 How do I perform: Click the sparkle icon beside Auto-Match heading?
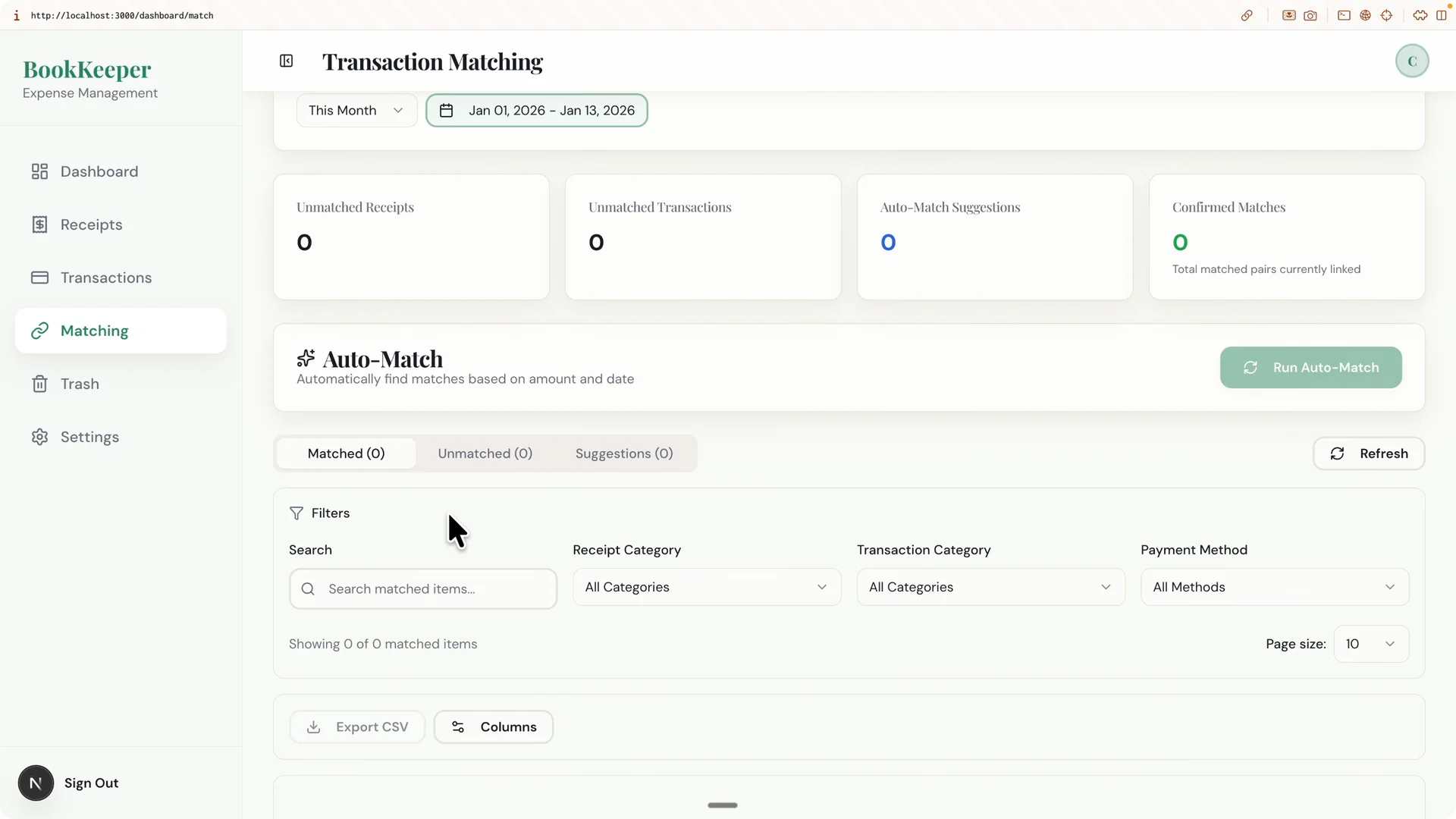pyautogui.click(x=306, y=358)
